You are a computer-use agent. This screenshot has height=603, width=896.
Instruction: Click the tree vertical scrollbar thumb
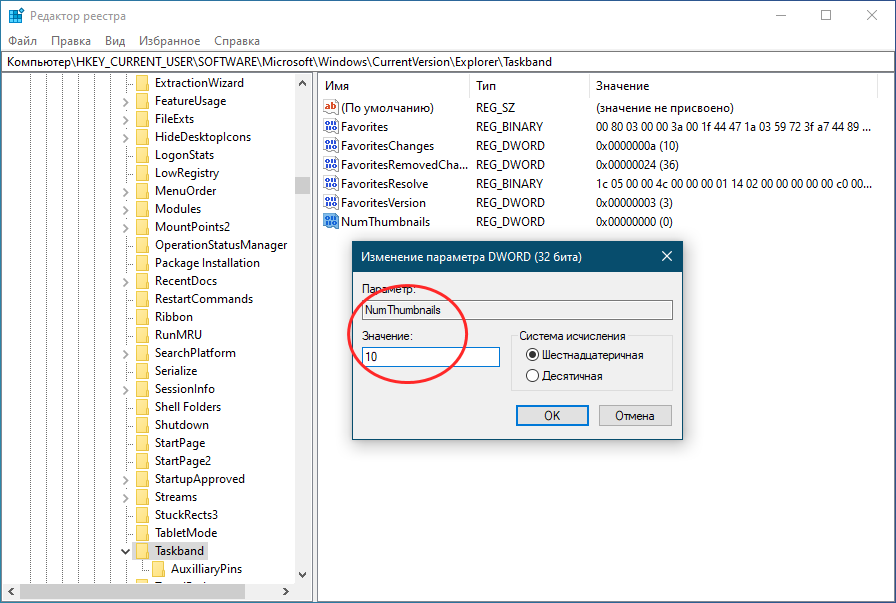tap(302, 185)
